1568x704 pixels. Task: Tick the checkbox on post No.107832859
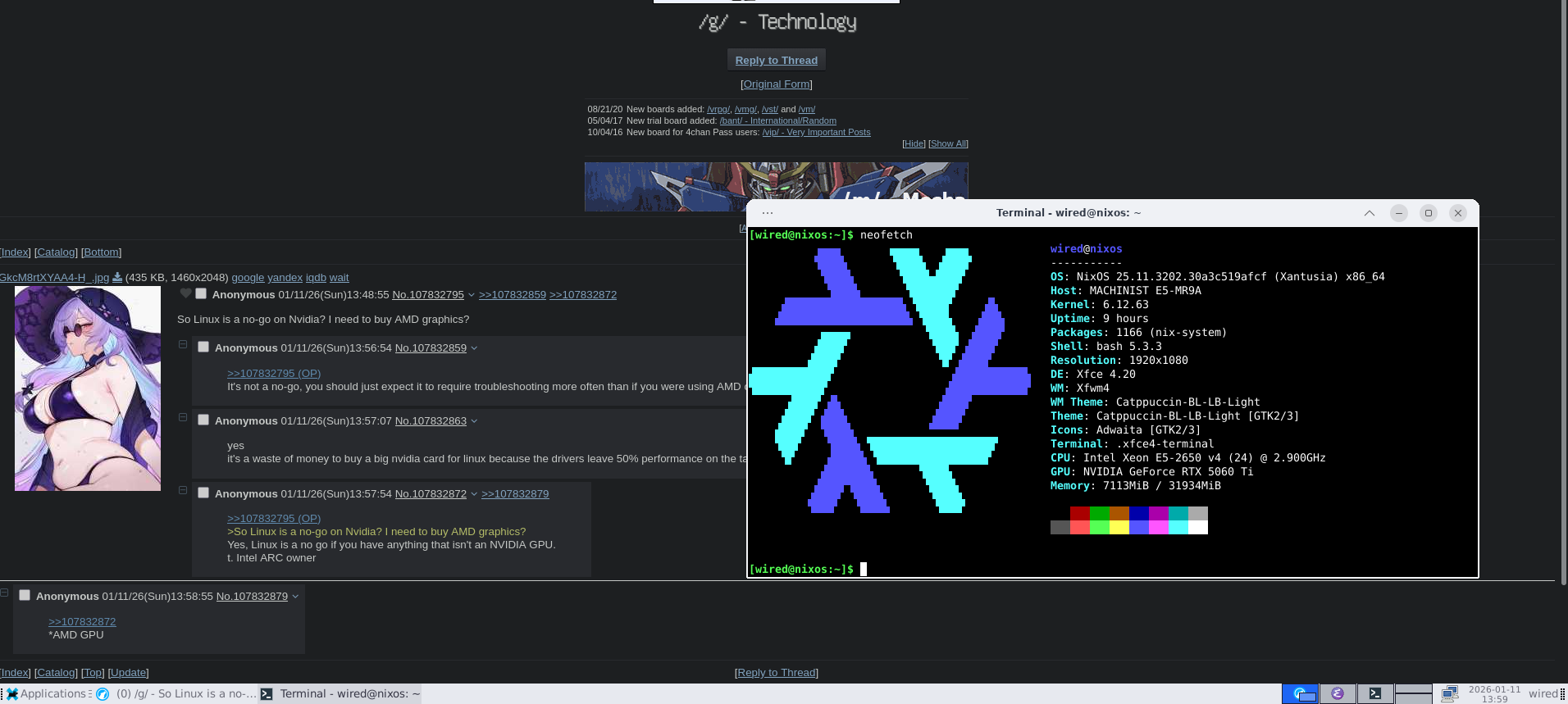point(203,347)
